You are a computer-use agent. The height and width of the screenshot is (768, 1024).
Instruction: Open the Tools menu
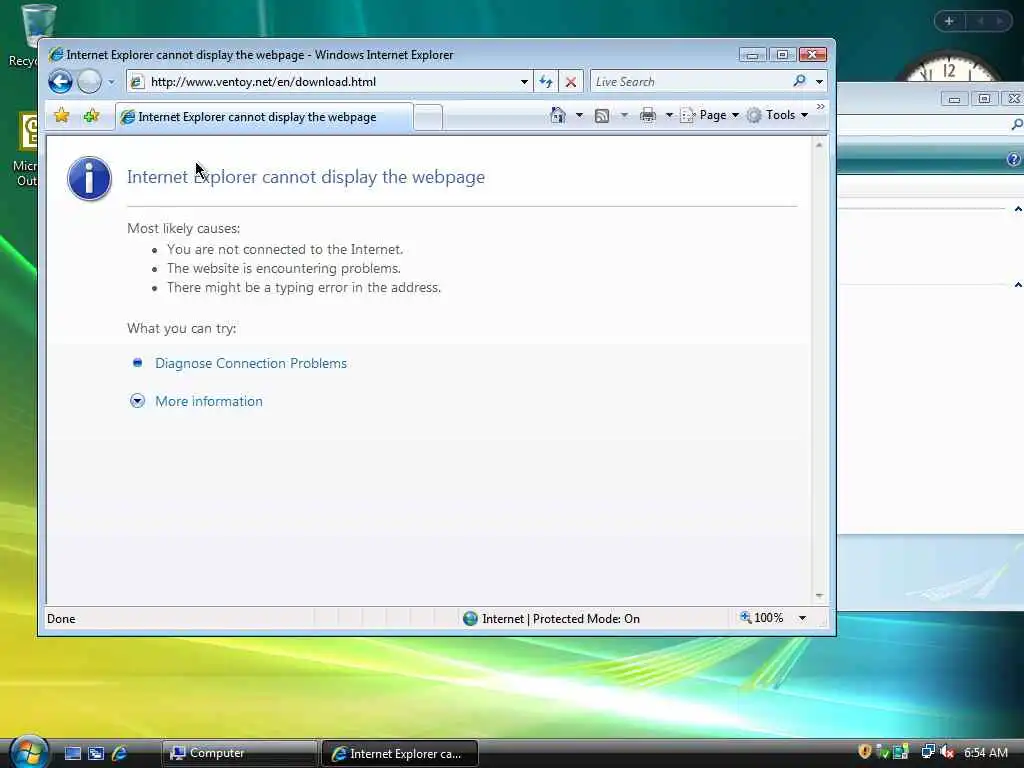point(777,115)
